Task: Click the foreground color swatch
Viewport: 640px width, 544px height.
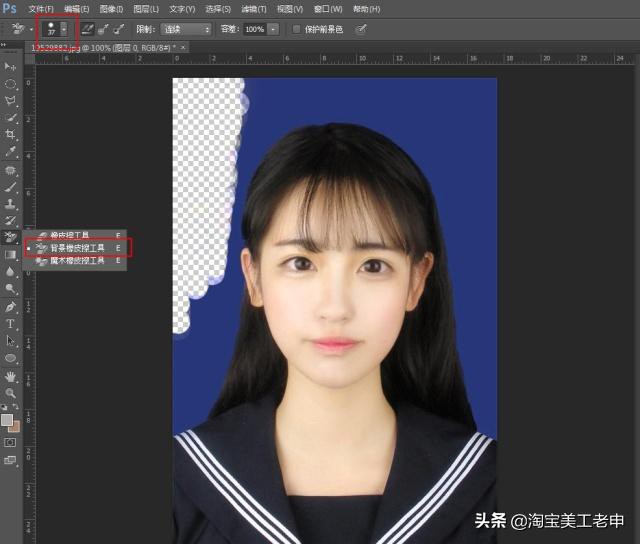Action: point(7,420)
